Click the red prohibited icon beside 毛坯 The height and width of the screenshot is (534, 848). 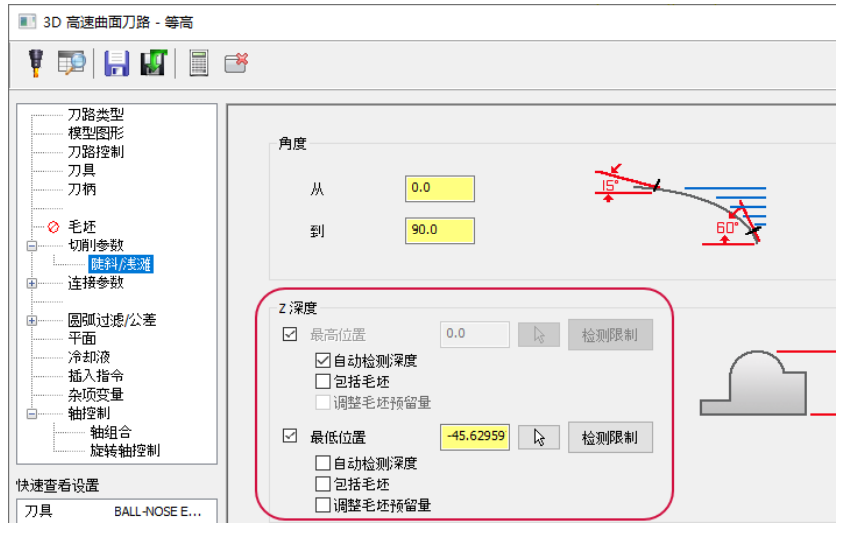tap(53, 227)
